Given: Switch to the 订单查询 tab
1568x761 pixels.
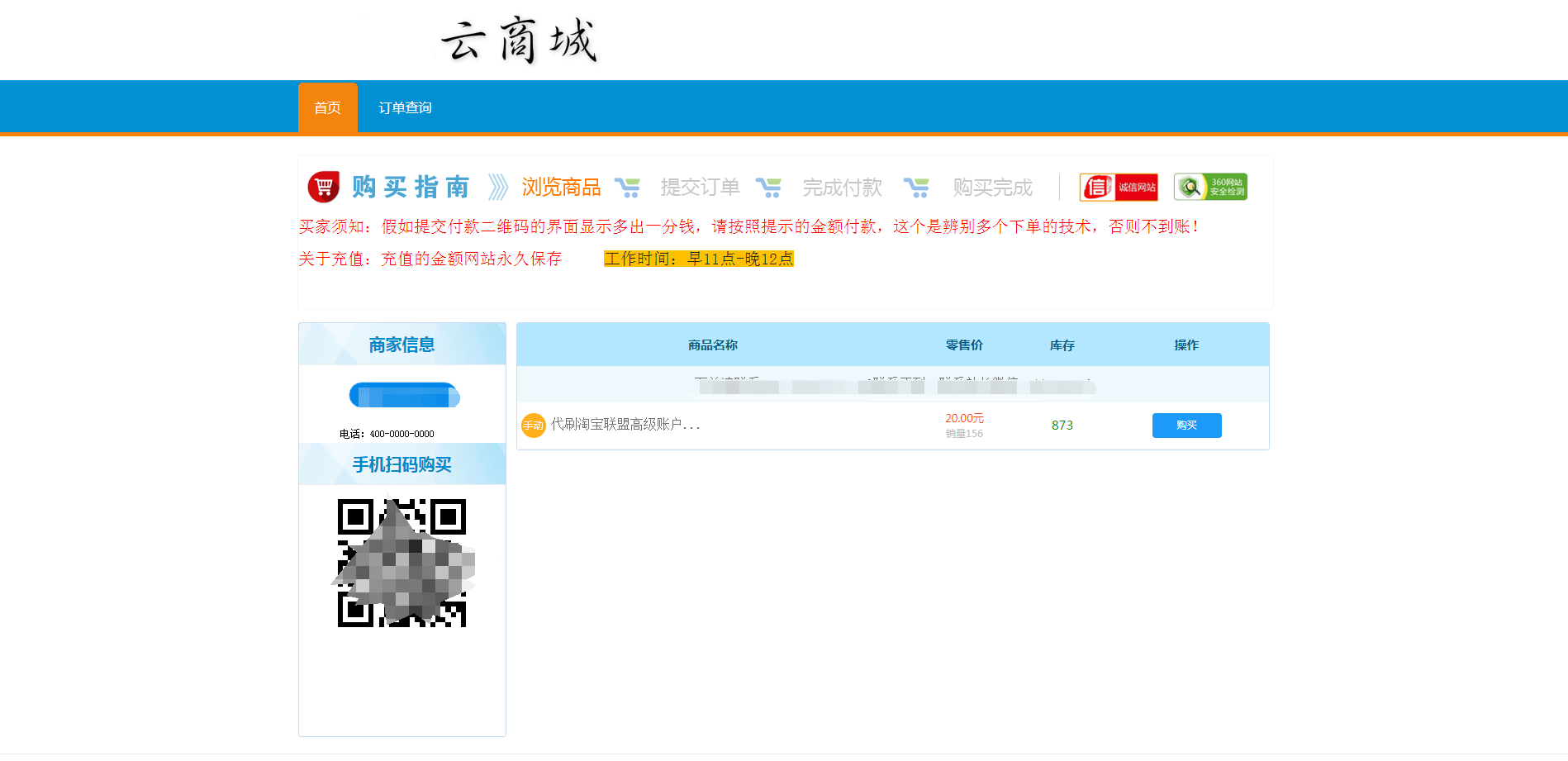Looking at the screenshot, I should click(405, 107).
